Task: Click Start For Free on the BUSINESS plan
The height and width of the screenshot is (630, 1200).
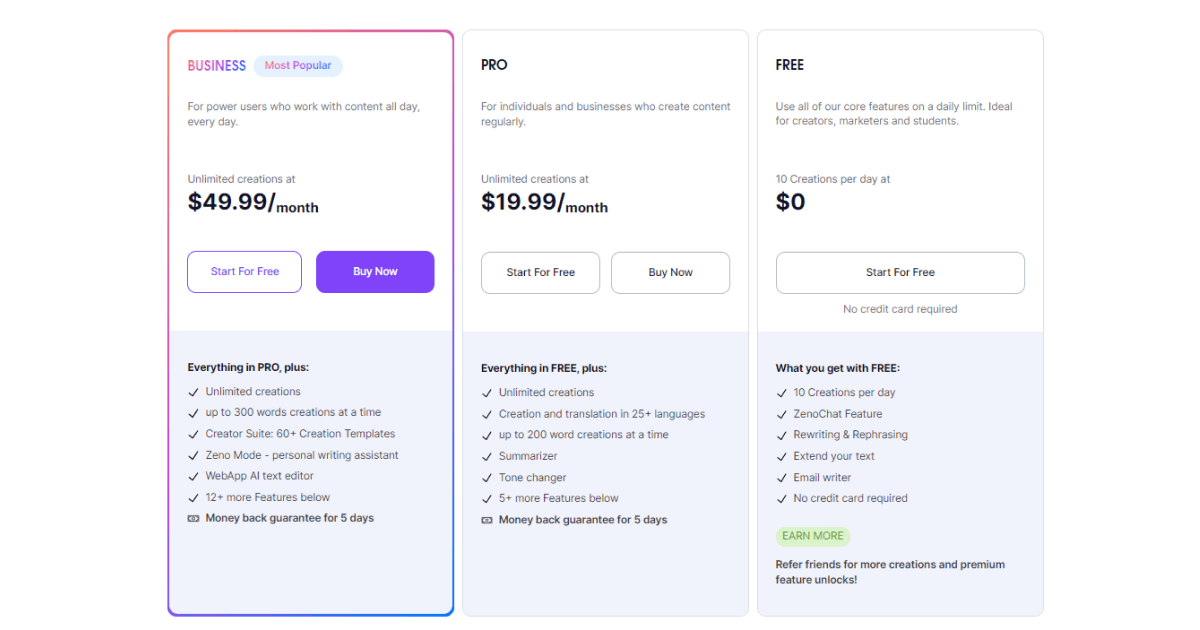Action: click(x=244, y=271)
